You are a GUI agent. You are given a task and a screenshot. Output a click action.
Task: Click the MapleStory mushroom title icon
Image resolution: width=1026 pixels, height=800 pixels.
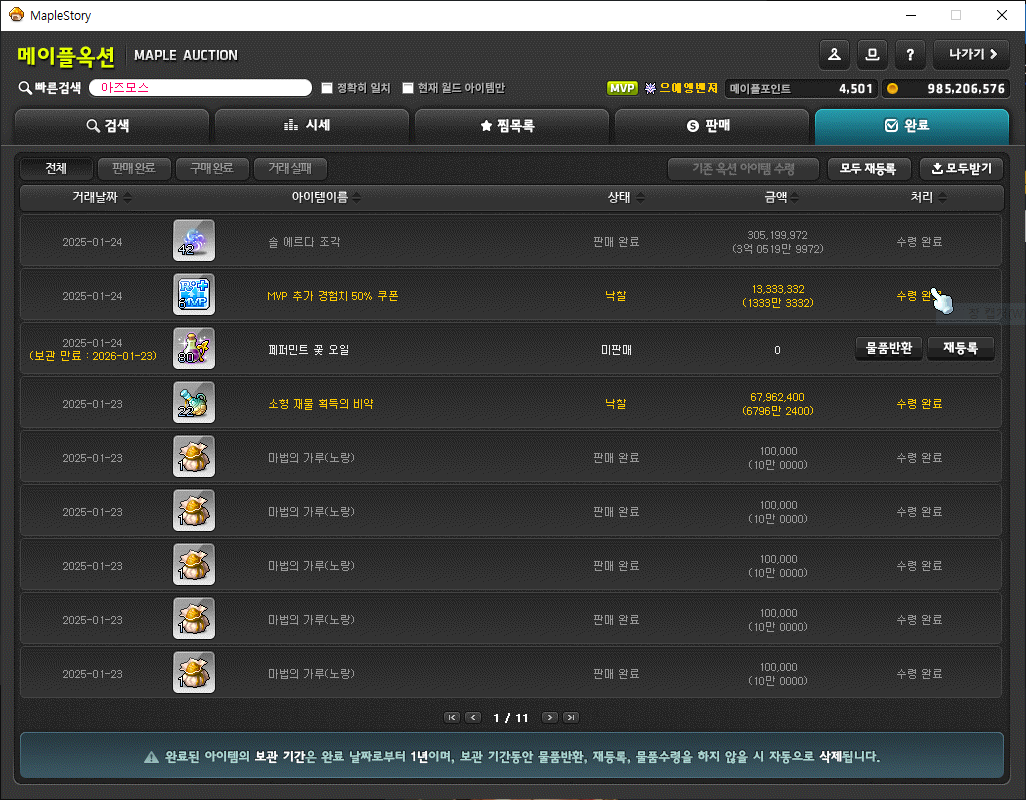tap(16, 14)
